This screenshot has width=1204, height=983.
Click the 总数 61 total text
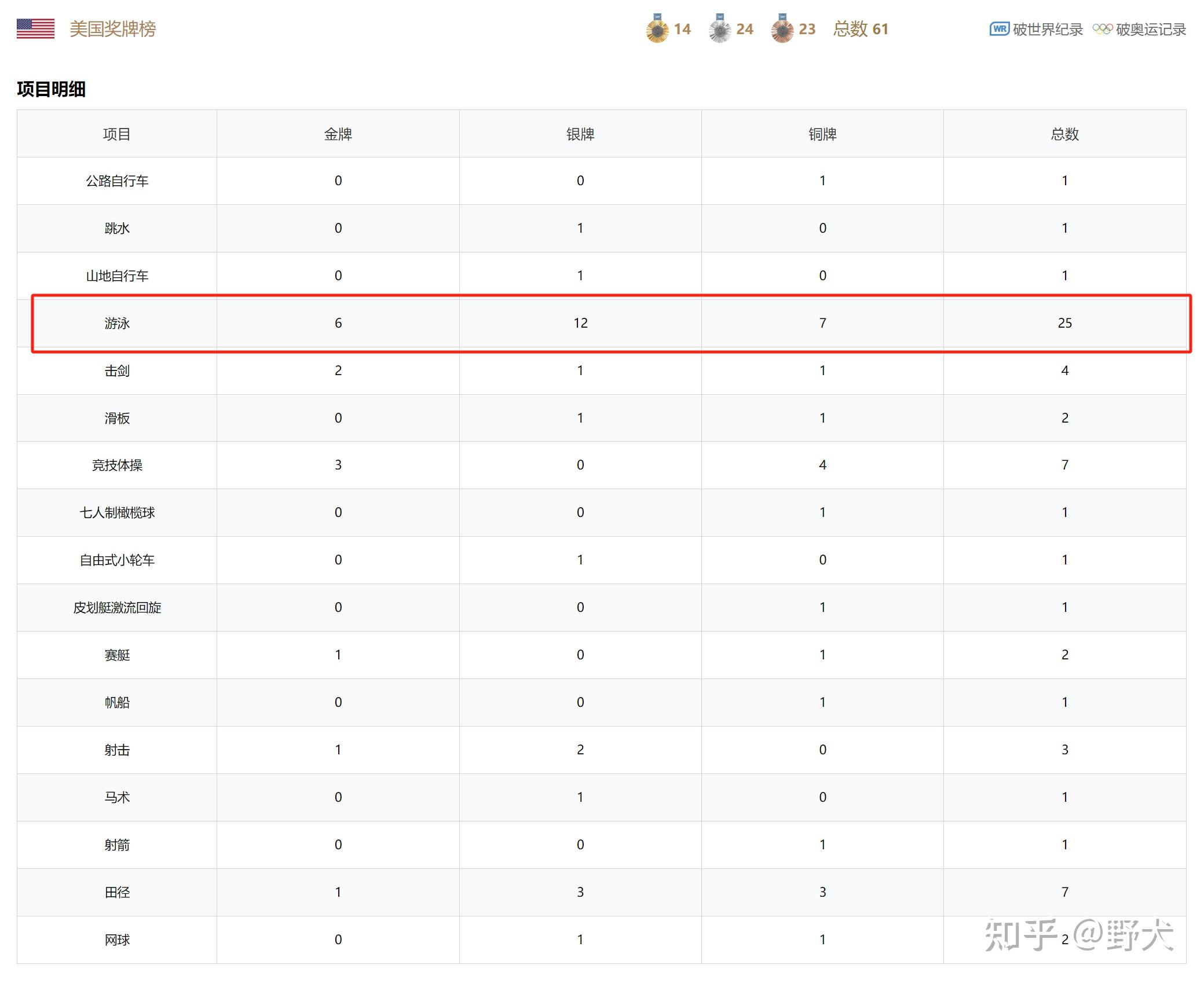coord(861,29)
